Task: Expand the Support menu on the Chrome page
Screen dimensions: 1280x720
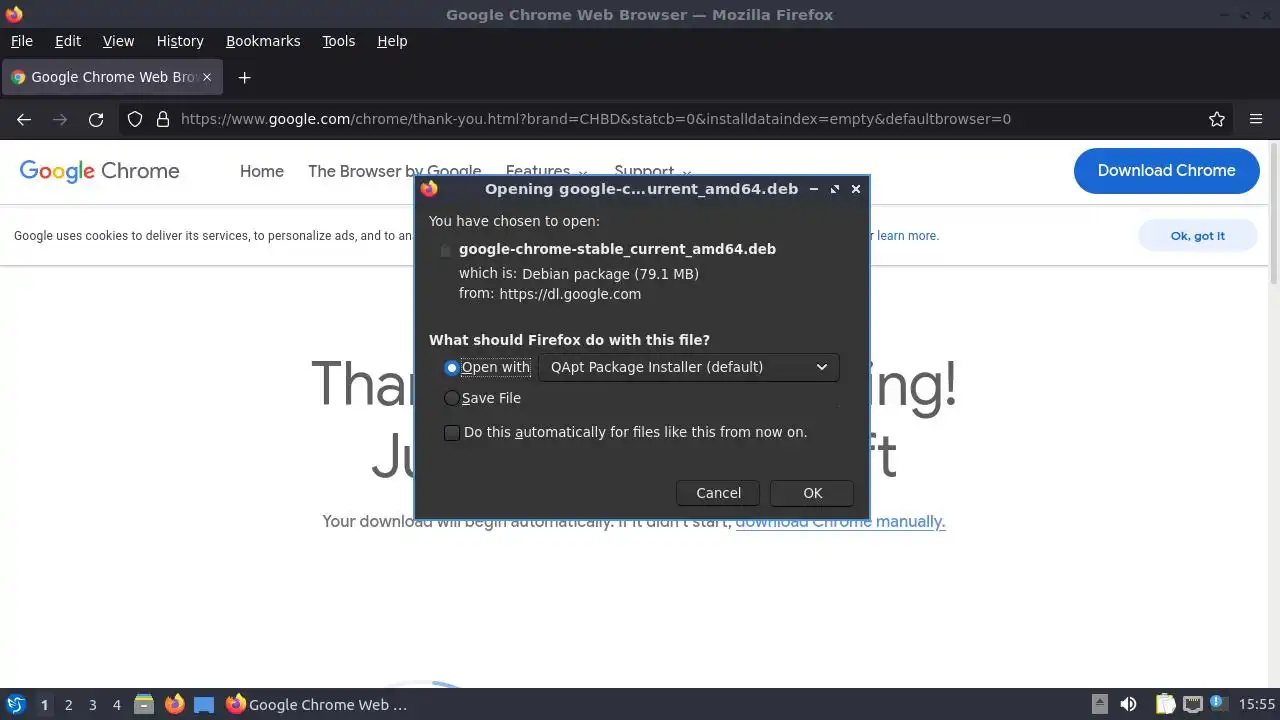Action: (654, 171)
